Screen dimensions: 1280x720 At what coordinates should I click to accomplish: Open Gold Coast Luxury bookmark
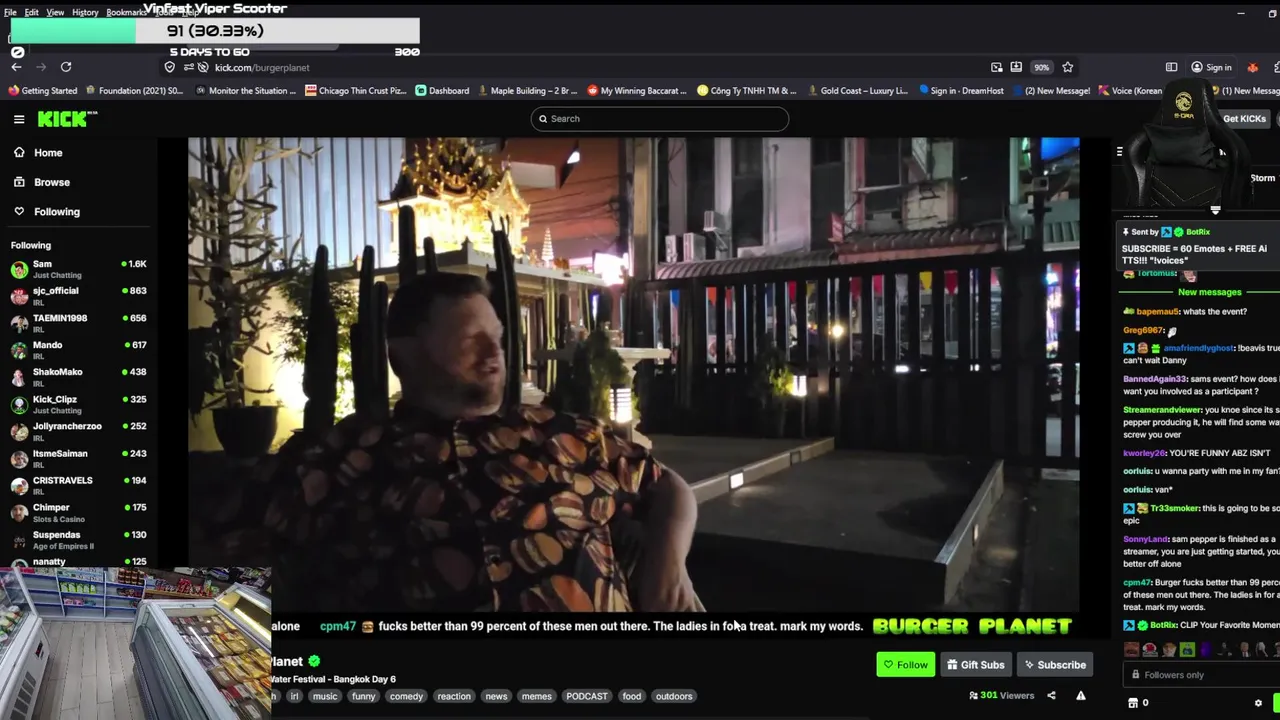coord(857,91)
